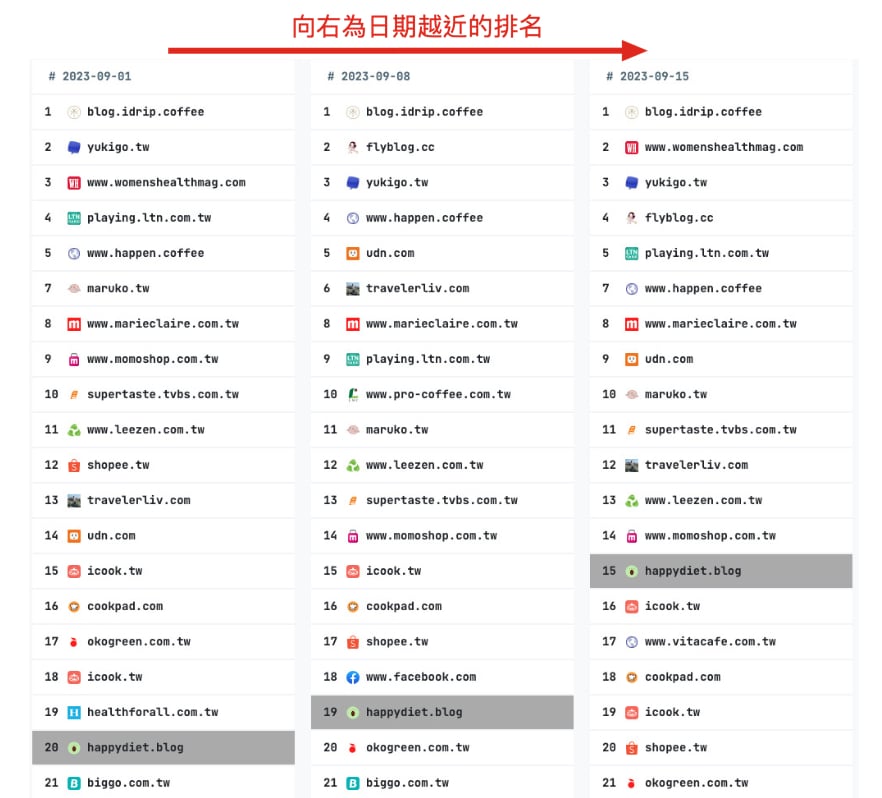Select the yukigo.tw icon in 2023-09-01 column
The width and height of the screenshot is (882, 798).
pos(74,147)
